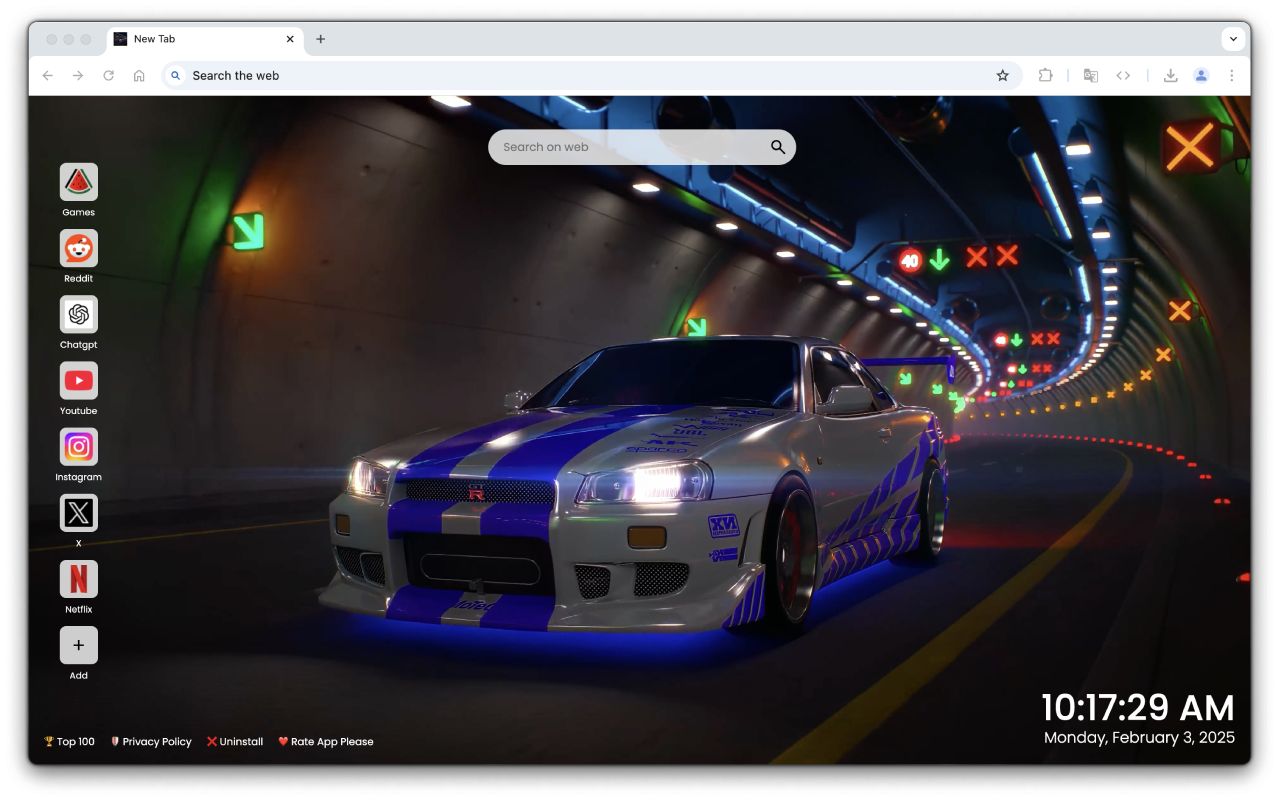The image size is (1280, 800).
Task: Open the Downloads icon in toolbar
Action: [1170, 75]
